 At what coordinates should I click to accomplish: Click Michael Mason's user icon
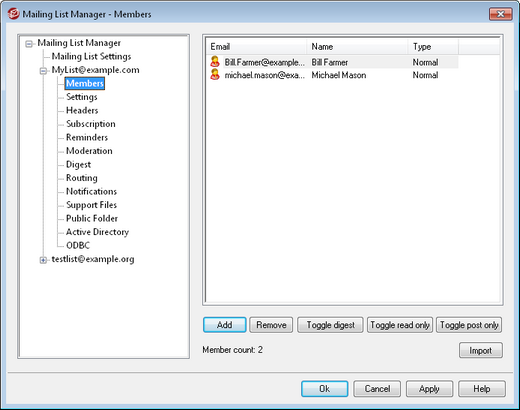point(215,75)
